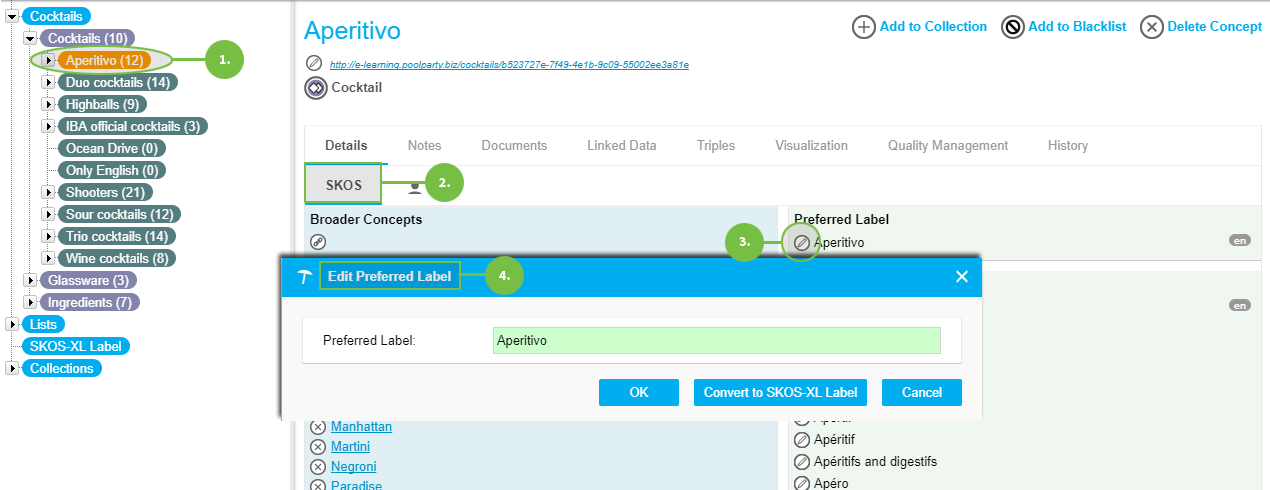Screen dimensions: 1270x490
Task: Click Convert to SKOS-XL Label button
Action: [x=780, y=392]
